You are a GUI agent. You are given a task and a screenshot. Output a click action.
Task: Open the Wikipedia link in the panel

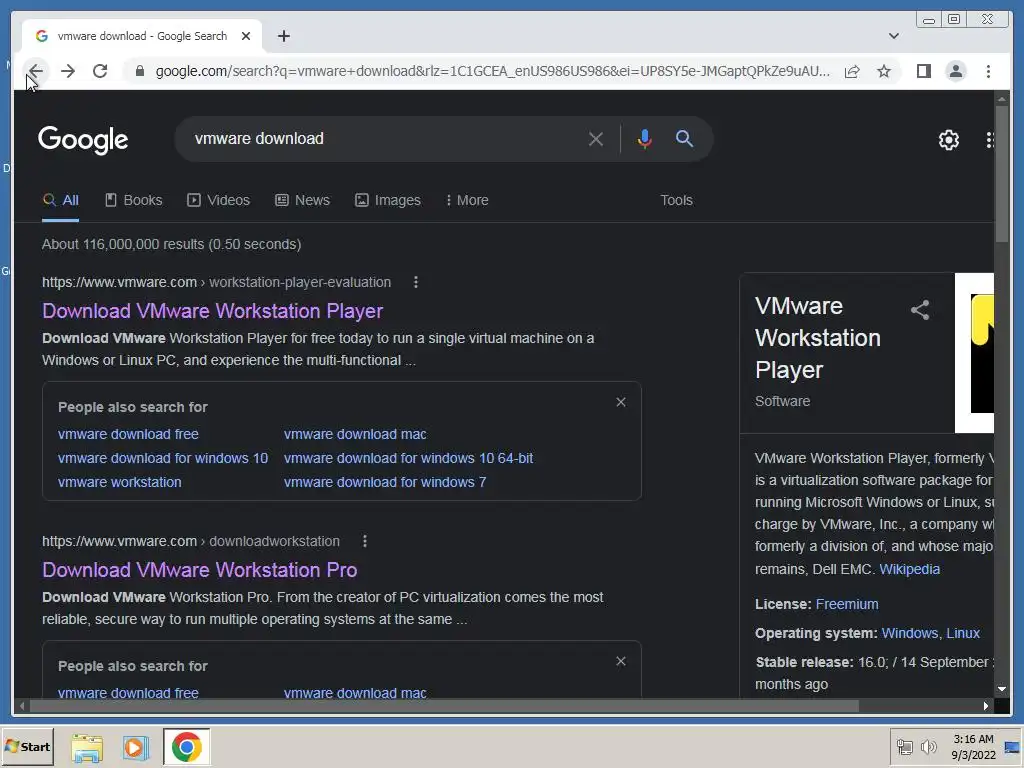click(x=909, y=569)
